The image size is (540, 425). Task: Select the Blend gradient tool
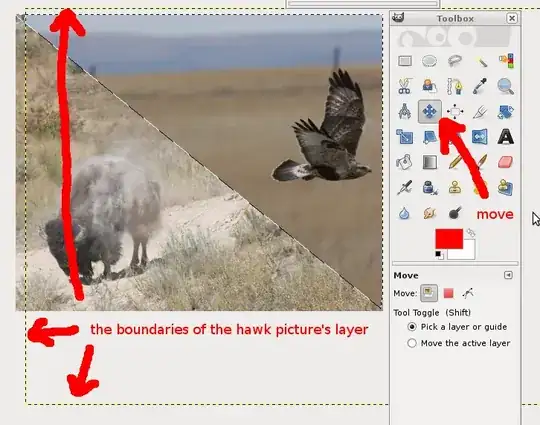[x=429, y=162]
